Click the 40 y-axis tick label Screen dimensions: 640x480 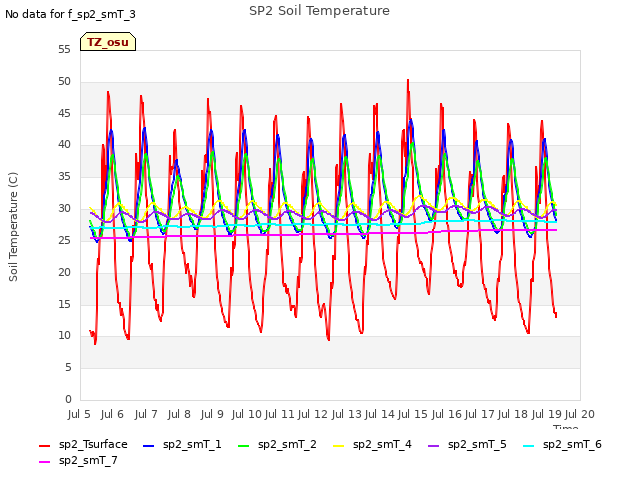click(64, 145)
